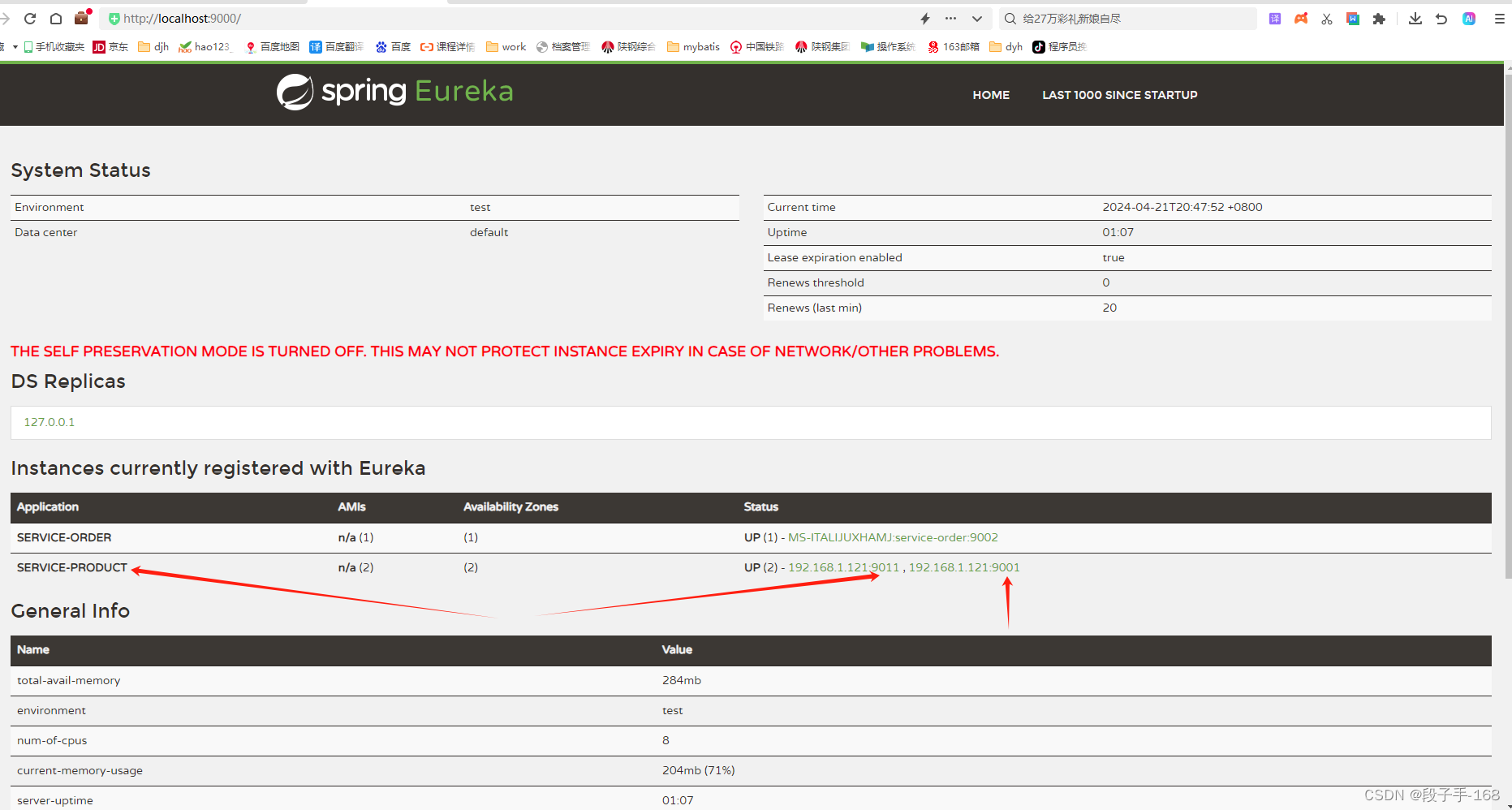The width and height of the screenshot is (1512, 810).
Task: Click the Renews (last min) row label
Action: [x=815, y=308]
